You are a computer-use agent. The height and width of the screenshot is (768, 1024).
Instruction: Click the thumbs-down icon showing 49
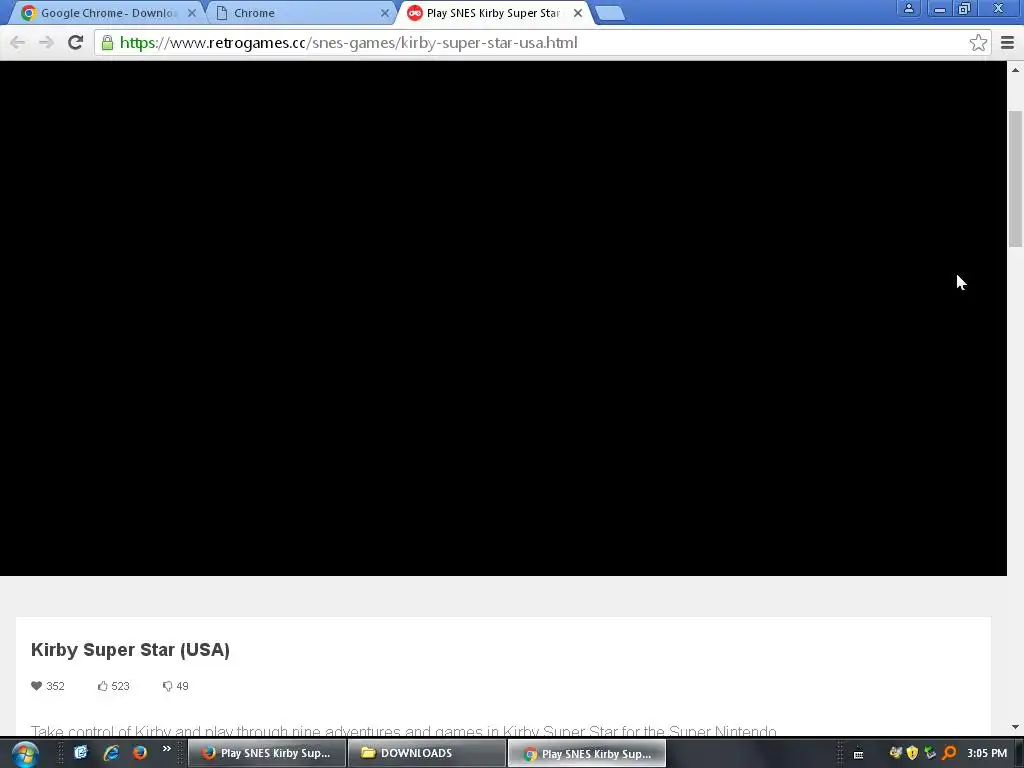point(167,686)
